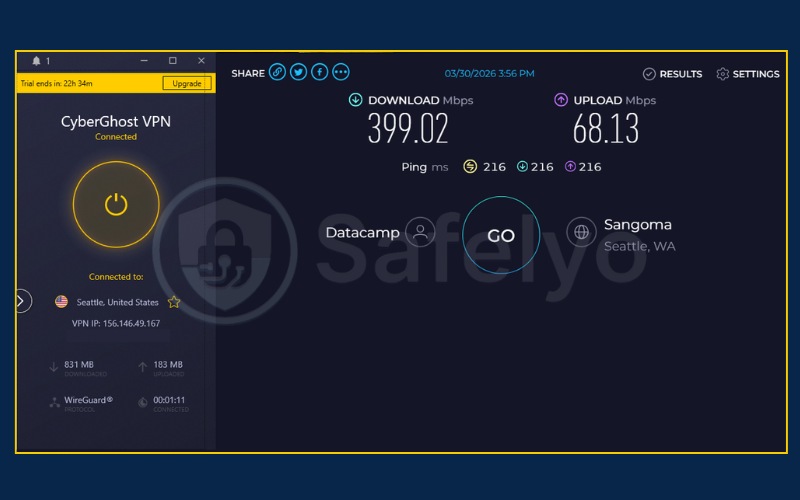Open SETTINGS in Speedtest

[x=756, y=74]
